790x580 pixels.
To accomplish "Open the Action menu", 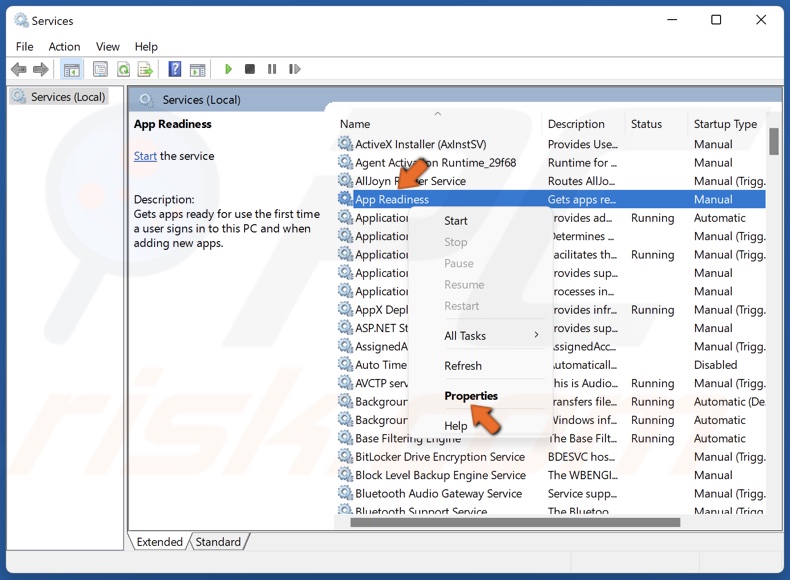I will (x=64, y=47).
